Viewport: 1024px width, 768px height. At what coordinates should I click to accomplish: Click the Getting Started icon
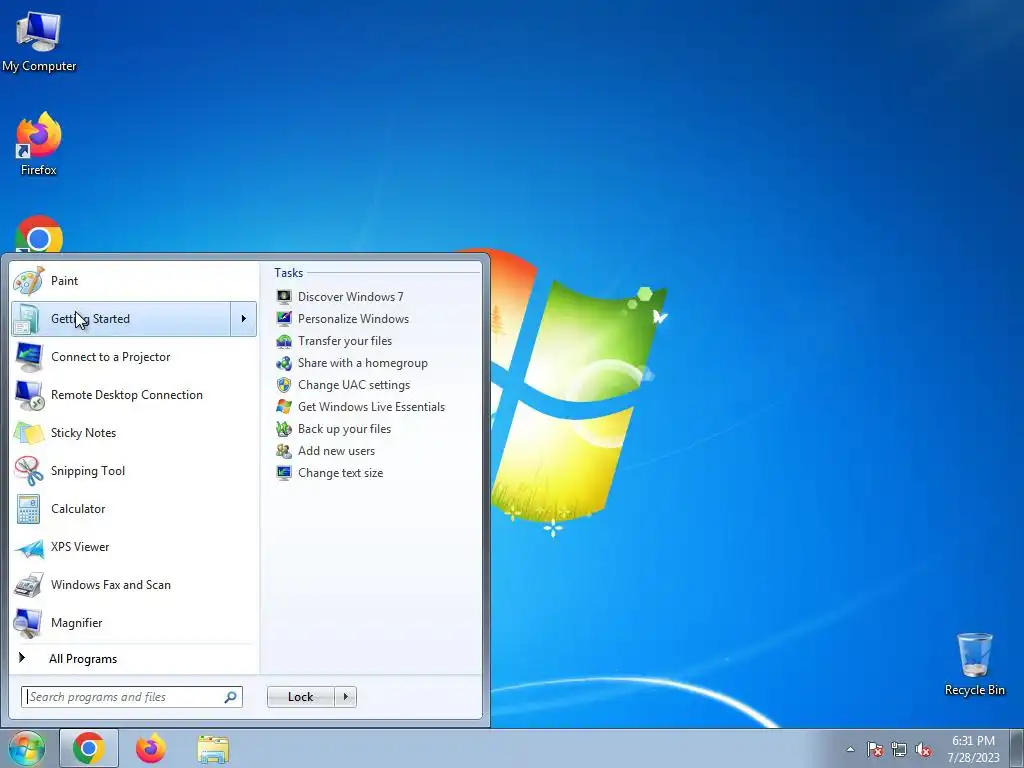[x=27, y=319]
